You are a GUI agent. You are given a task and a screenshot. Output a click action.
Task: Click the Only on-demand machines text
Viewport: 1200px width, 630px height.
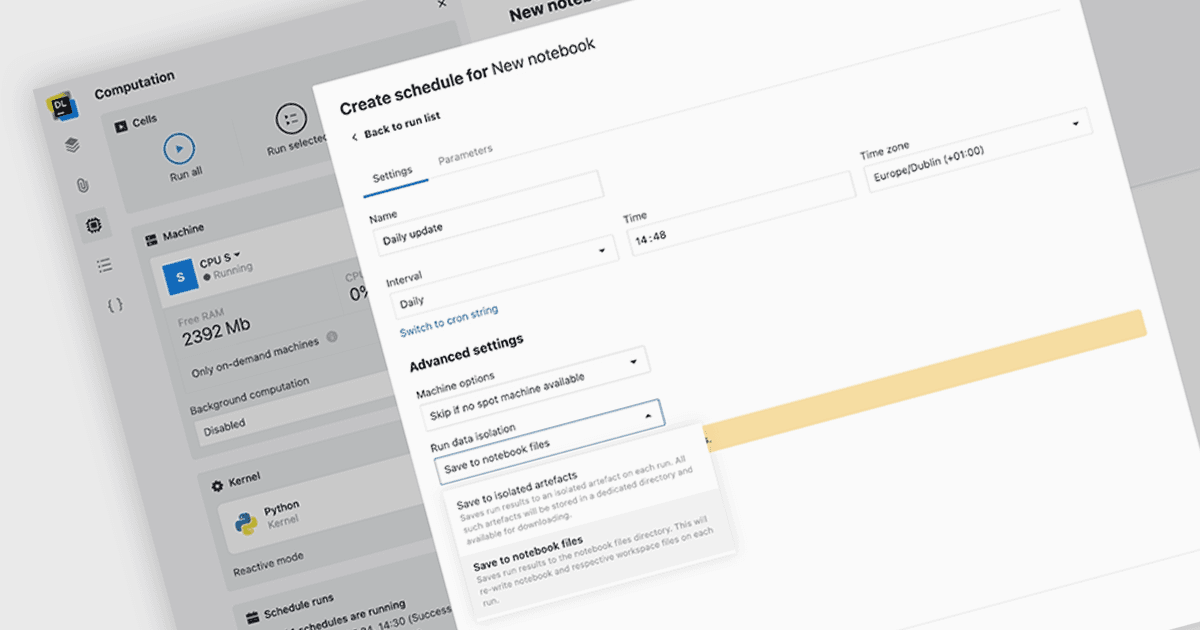coord(256,356)
